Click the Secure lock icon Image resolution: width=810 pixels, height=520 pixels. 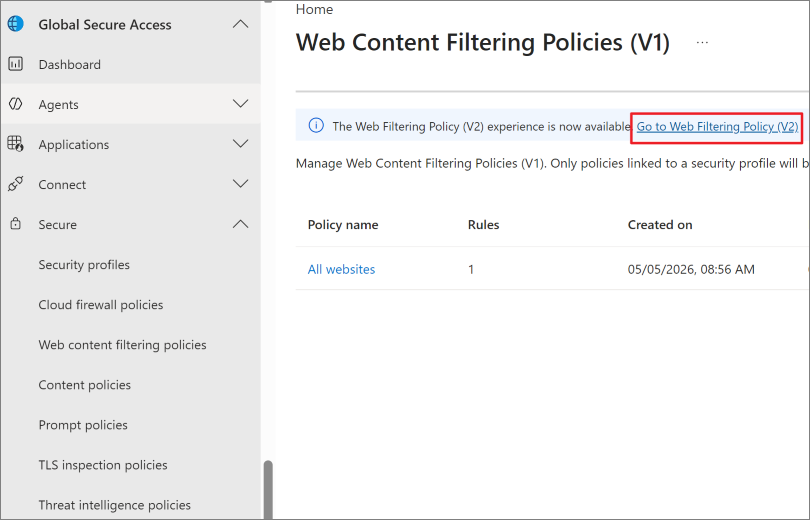15,224
